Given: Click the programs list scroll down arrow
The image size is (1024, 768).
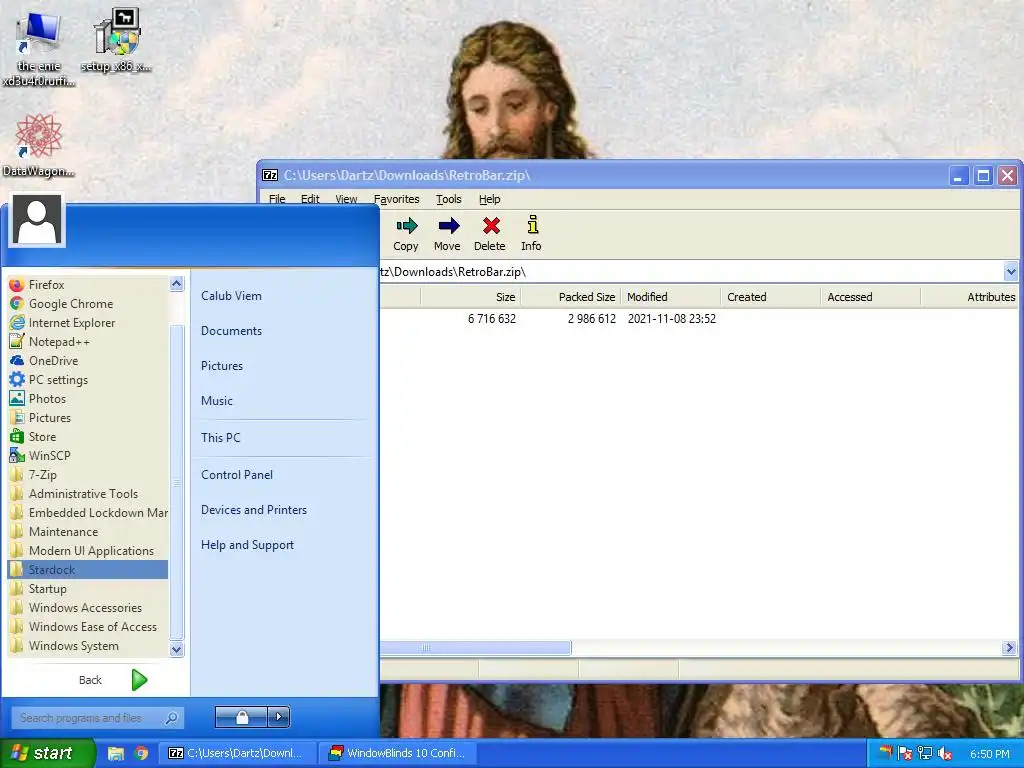Looking at the screenshot, I should point(176,649).
